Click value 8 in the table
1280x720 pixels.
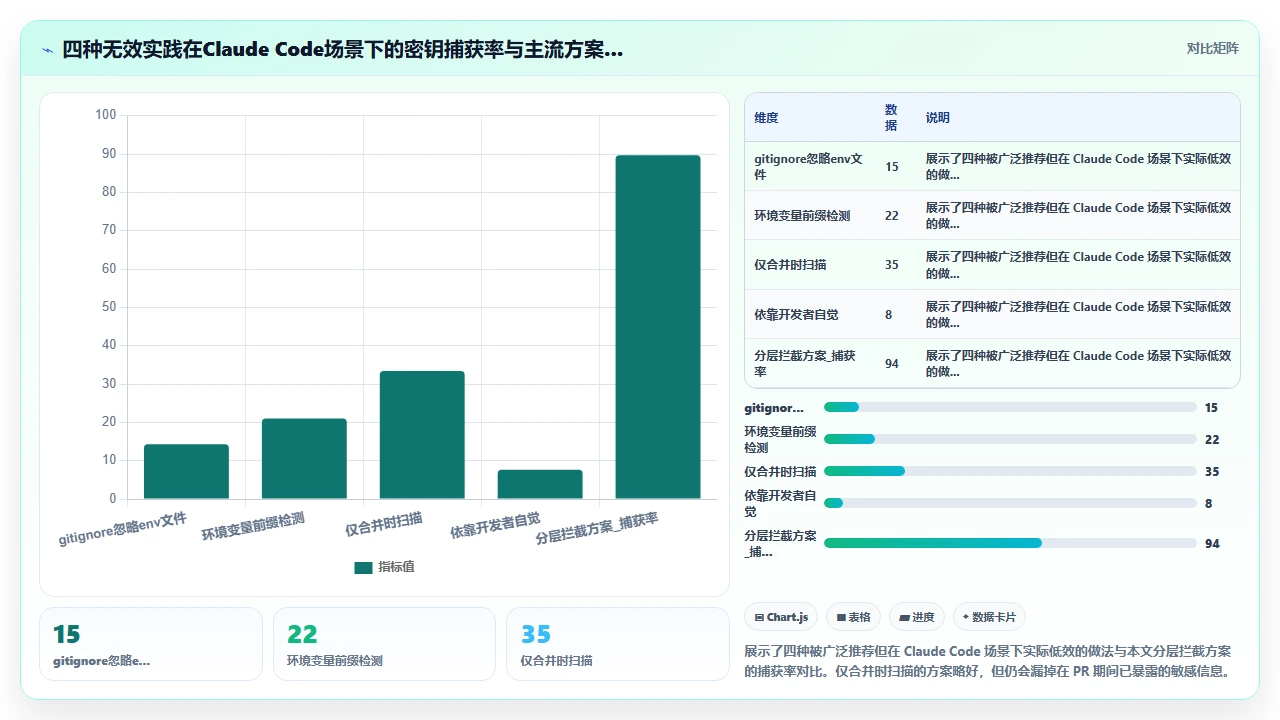pyautogui.click(x=888, y=314)
